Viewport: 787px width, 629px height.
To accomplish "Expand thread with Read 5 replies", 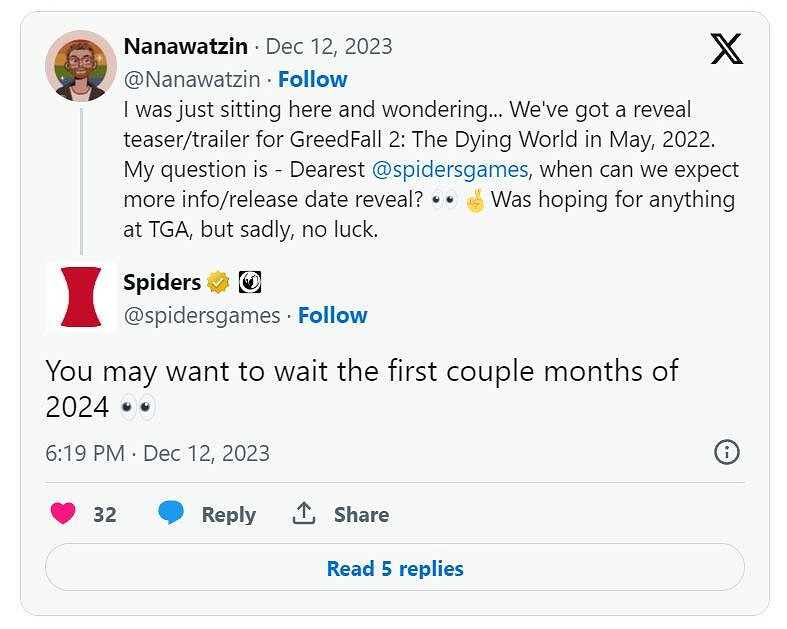I will tap(395, 569).
